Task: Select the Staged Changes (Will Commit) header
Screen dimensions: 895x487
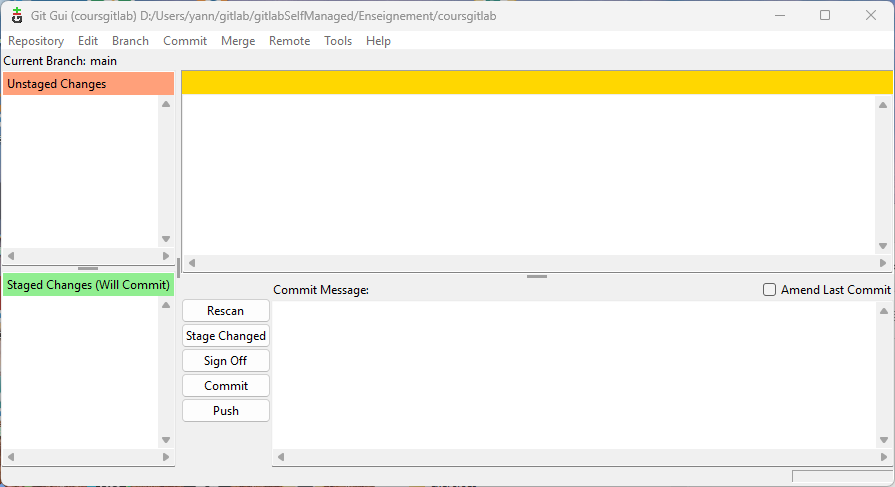Action: pyautogui.click(x=88, y=284)
